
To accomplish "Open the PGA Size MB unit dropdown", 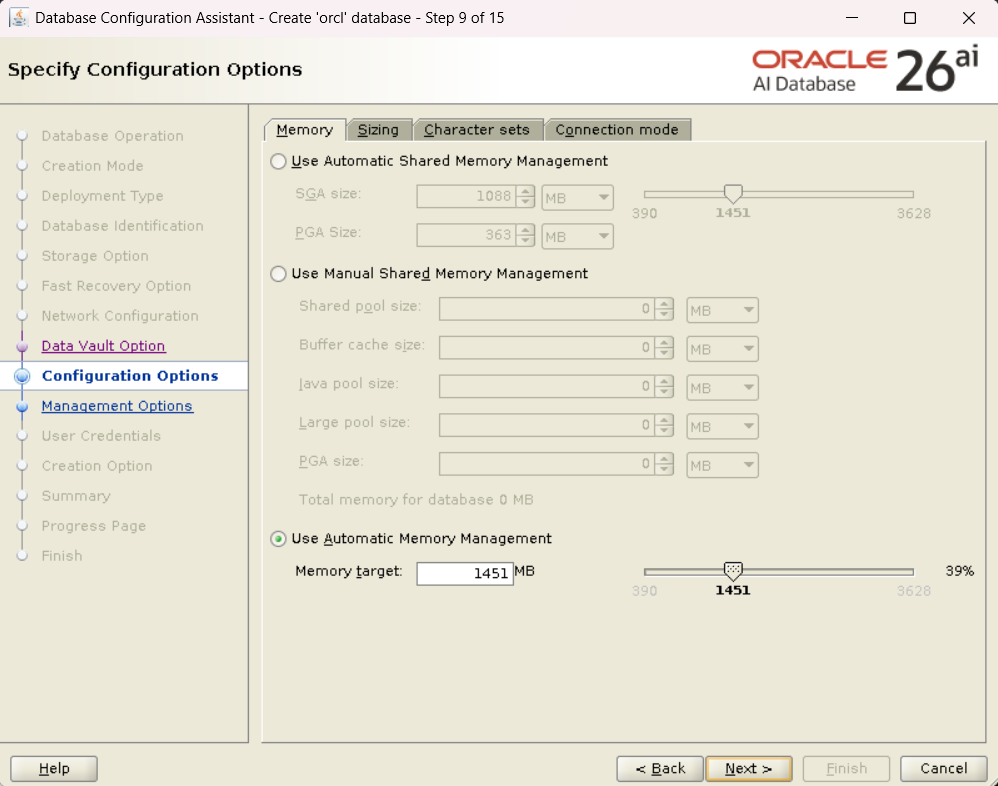I will (x=577, y=237).
